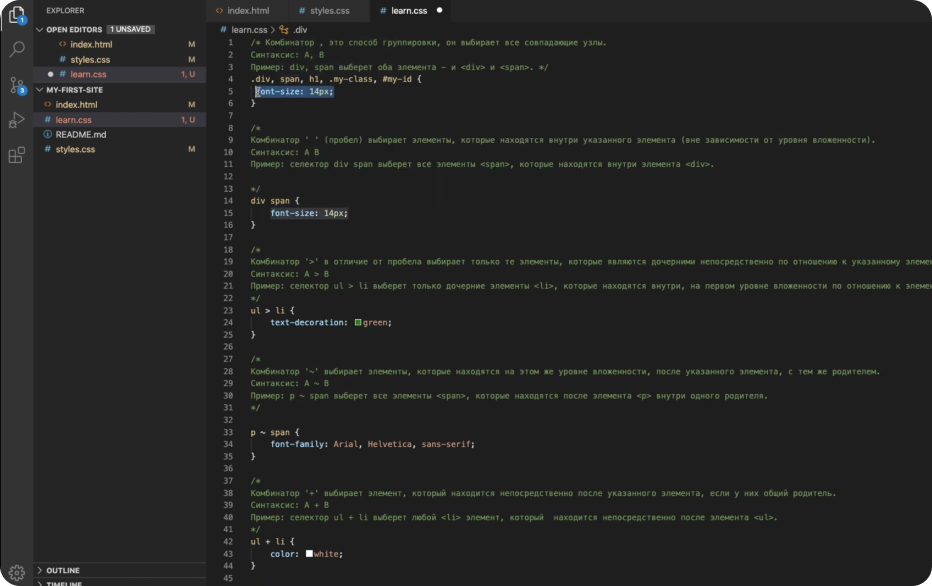Click the .div breadcrumb symbol
The width and height of the screenshot is (932, 586).
click(x=300, y=29)
